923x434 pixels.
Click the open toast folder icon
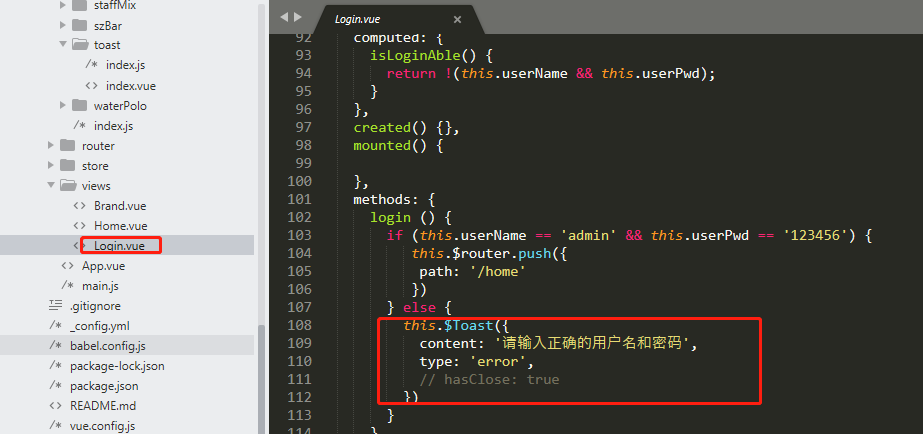tap(79, 45)
